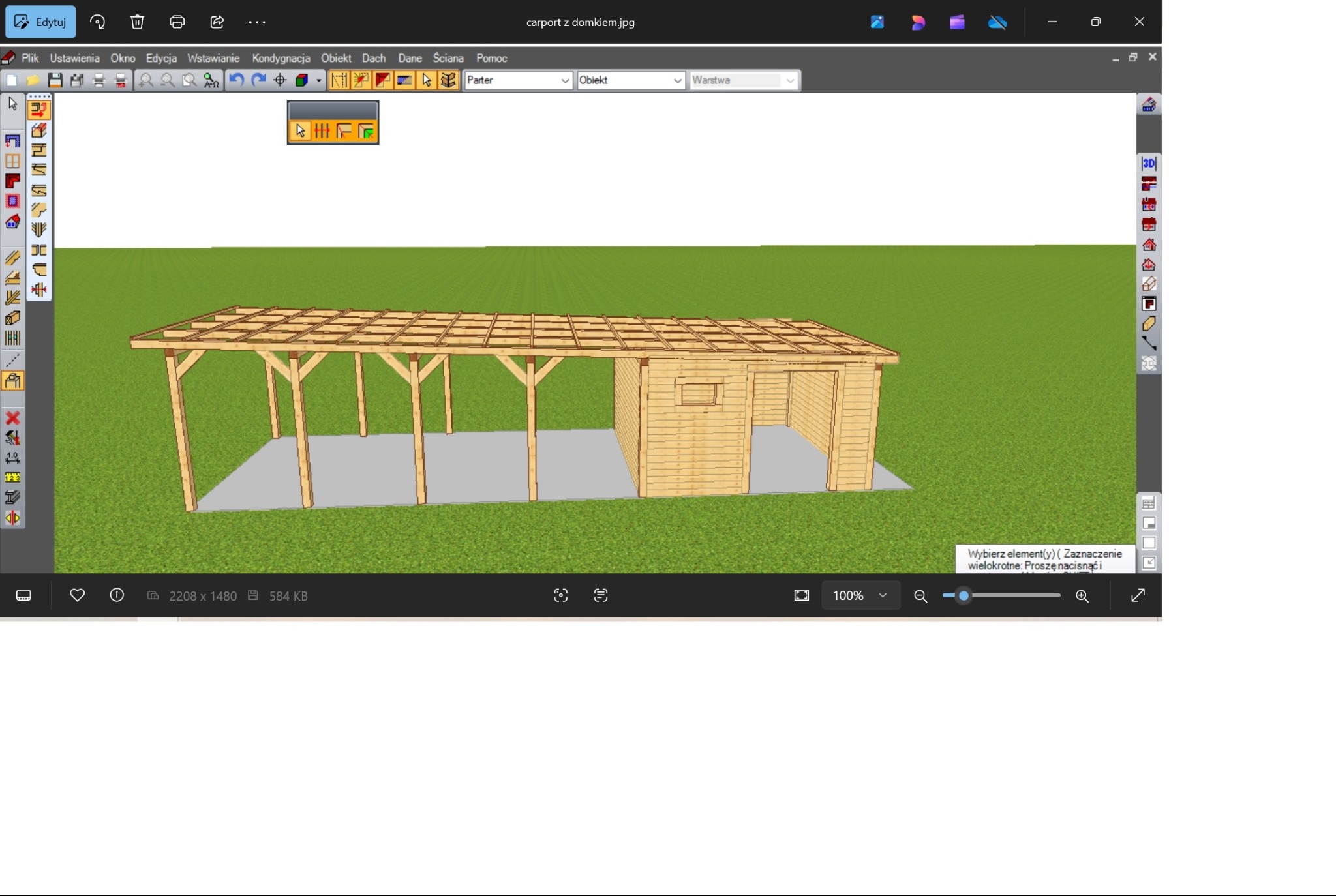Click the center crosshair tool icon
Image resolution: width=1336 pixels, height=896 pixels.
[x=280, y=80]
